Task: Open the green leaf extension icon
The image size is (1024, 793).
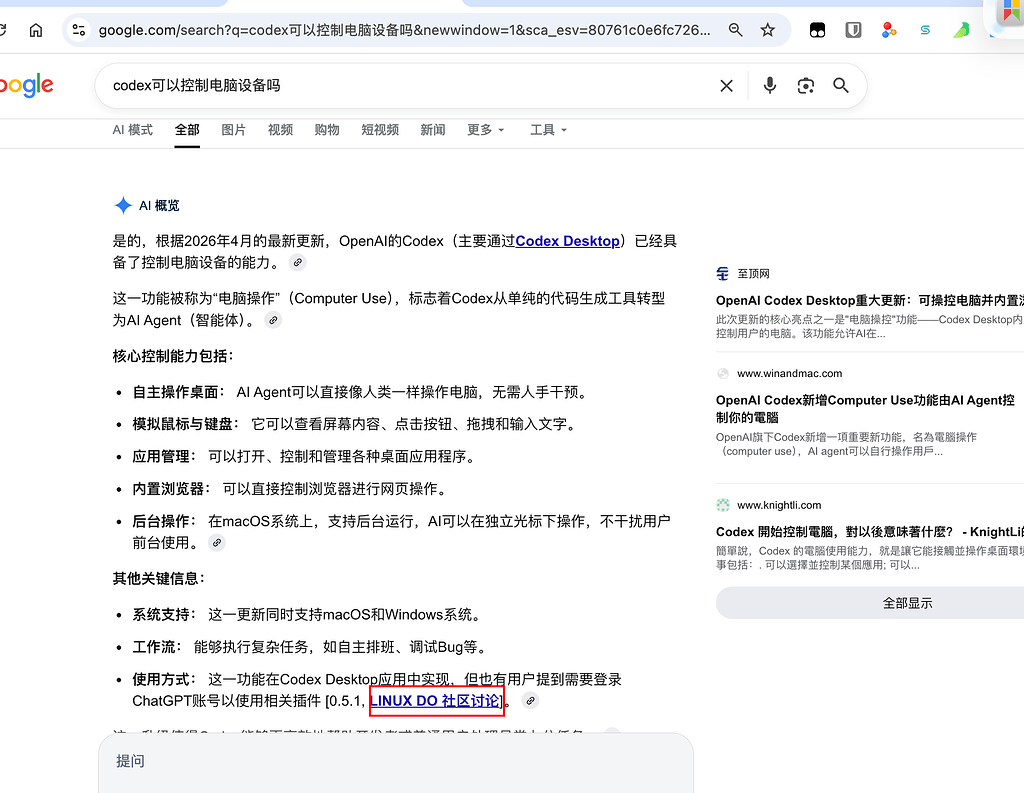Action: tap(961, 30)
